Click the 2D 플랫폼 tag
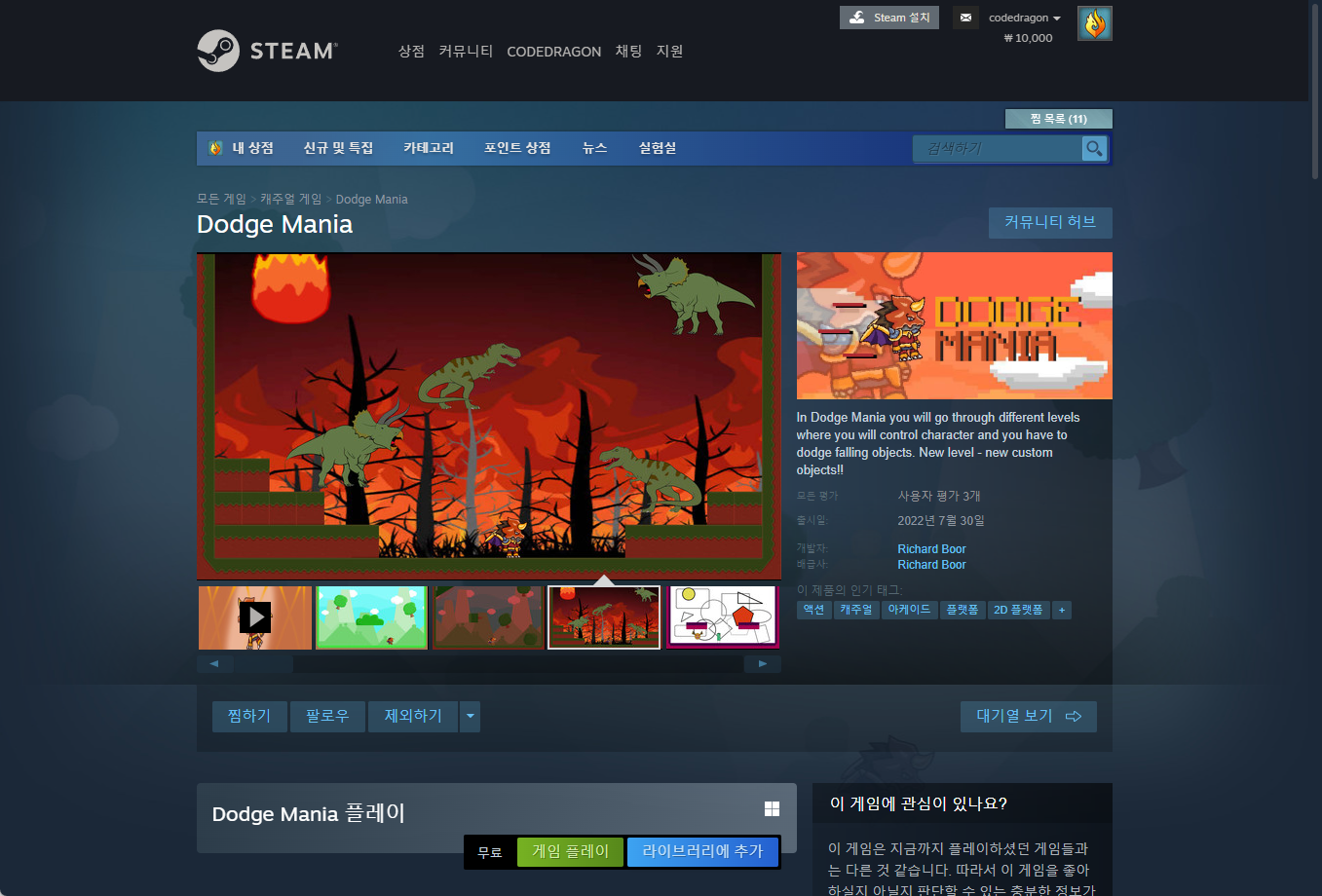The height and width of the screenshot is (896, 1322). pyautogui.click(x=1018, y=610)
